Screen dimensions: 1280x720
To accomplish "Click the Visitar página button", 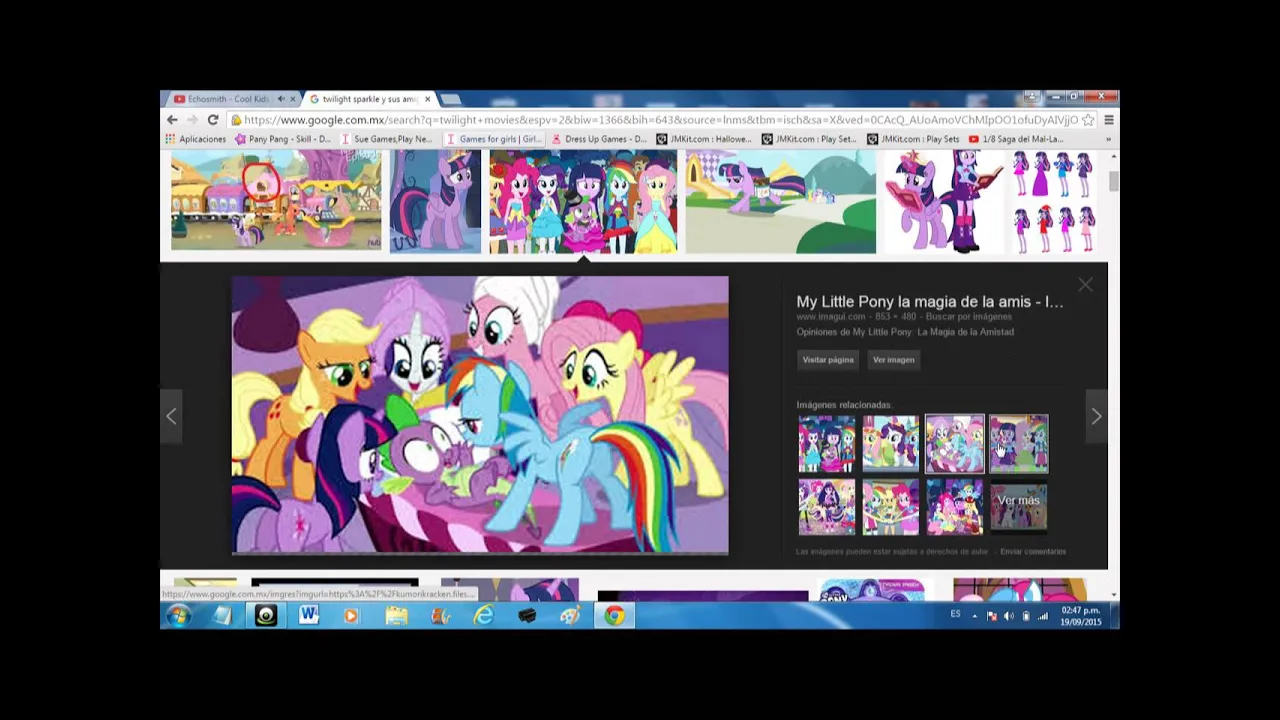I will [x=828, y=360].
